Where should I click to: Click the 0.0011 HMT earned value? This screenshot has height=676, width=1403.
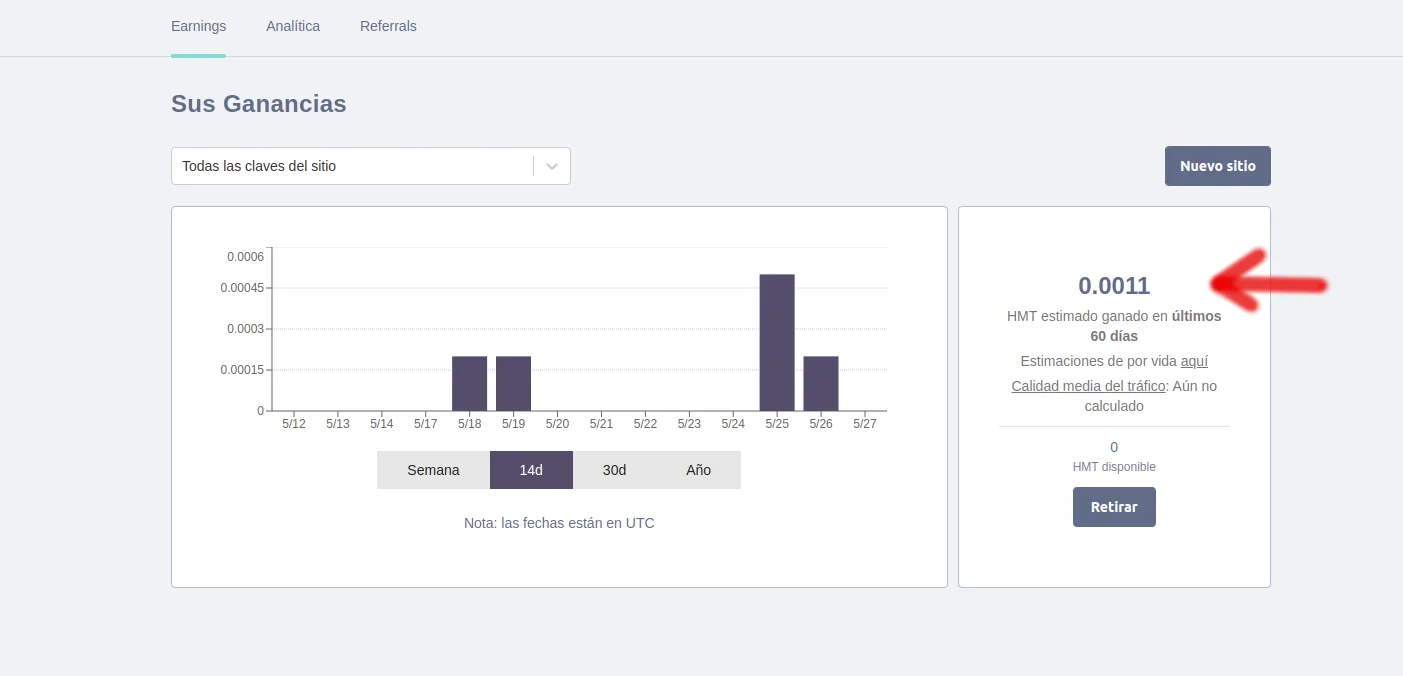coord(1114,286)
